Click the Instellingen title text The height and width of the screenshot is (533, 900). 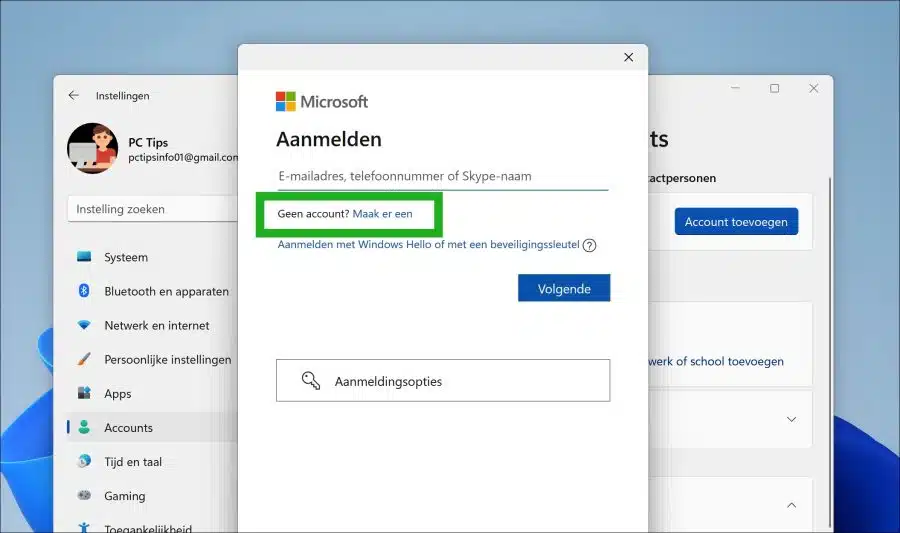click(x=122, y=96)
